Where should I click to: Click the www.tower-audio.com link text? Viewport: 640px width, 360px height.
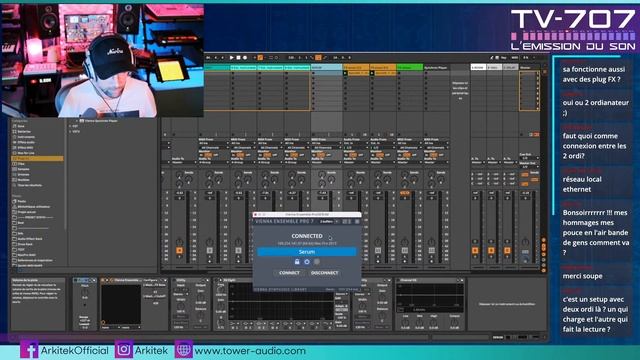coord(250,351)
